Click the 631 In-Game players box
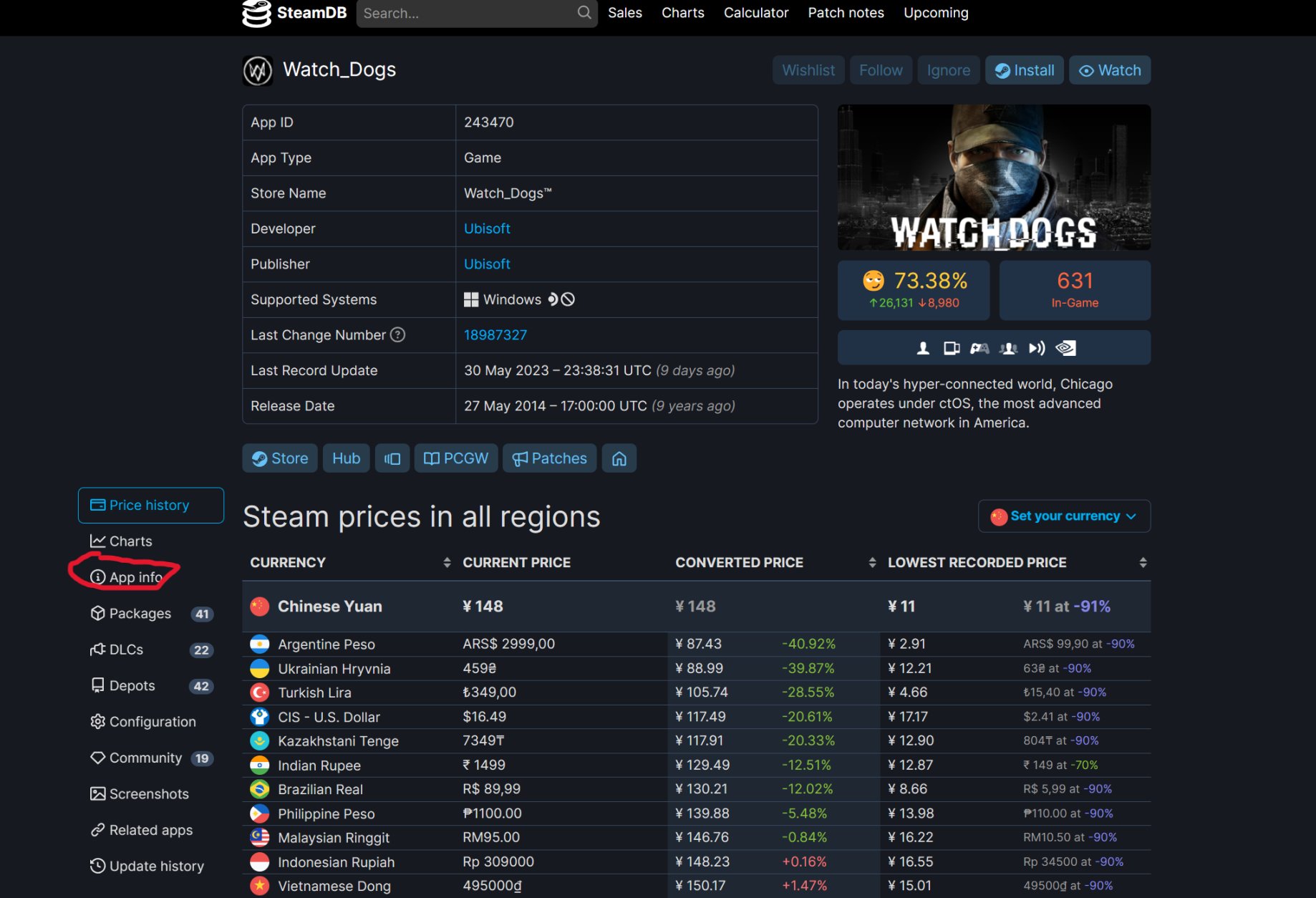Screen dimensions: 1316x898 tap(1075, 290)
